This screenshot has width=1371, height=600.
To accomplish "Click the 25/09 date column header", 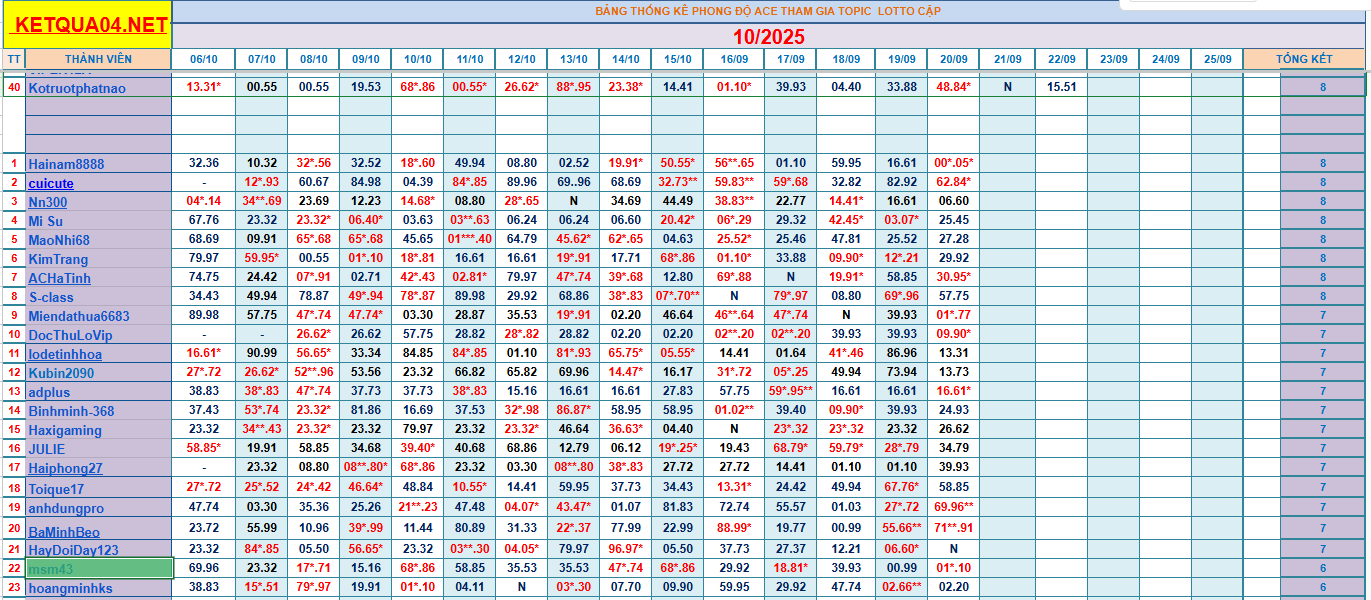I will 1217,59.
